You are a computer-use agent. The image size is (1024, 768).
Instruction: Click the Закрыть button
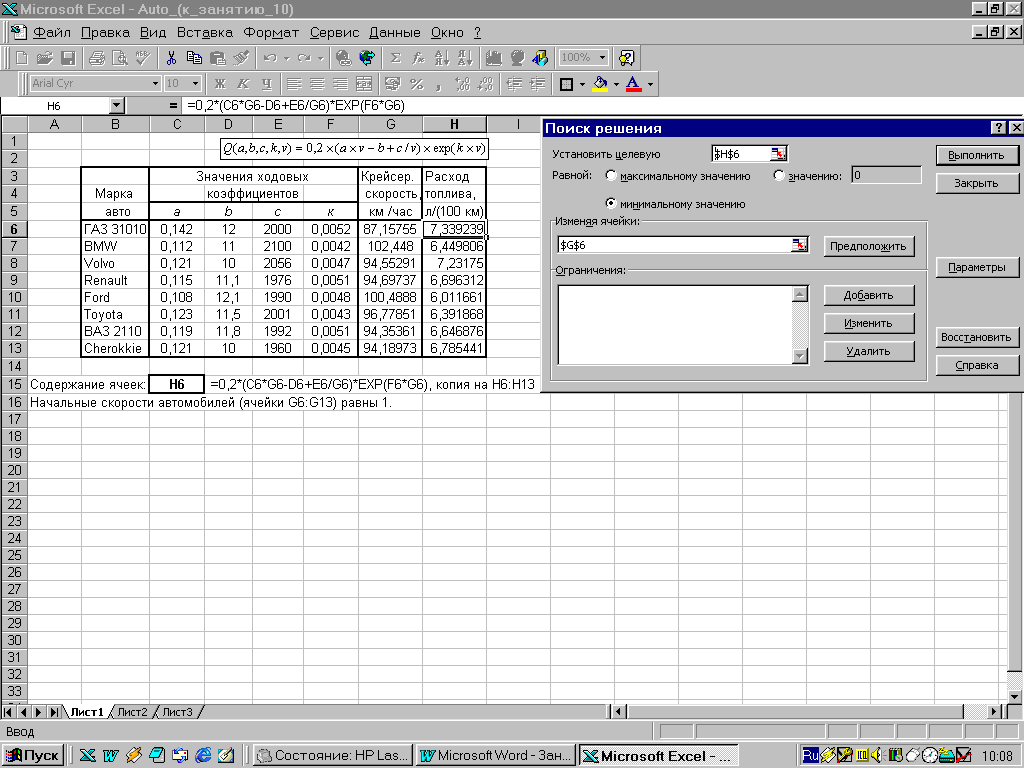pyautogui.click(x=976, y=184)
